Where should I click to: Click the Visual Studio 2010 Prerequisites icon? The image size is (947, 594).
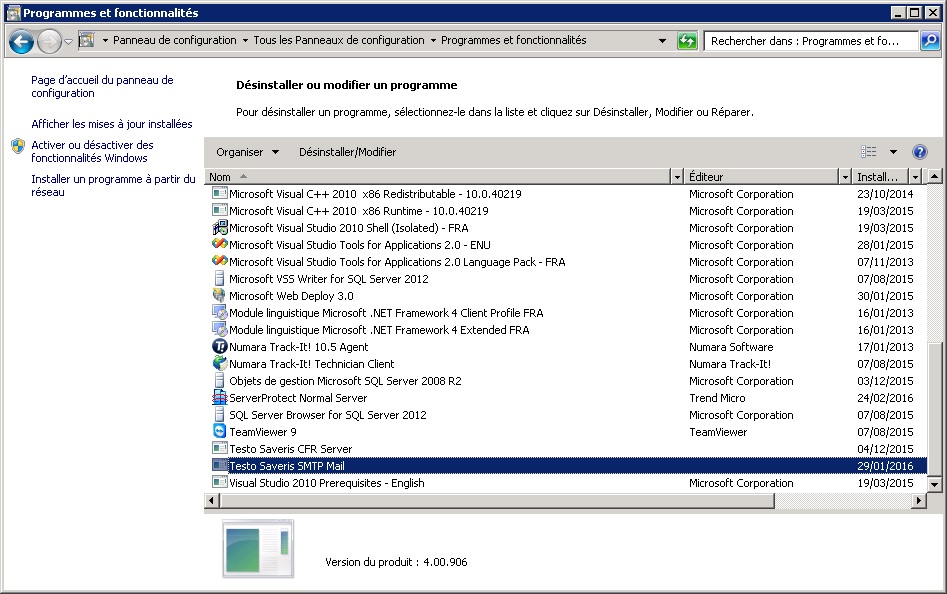click(220, 482)
